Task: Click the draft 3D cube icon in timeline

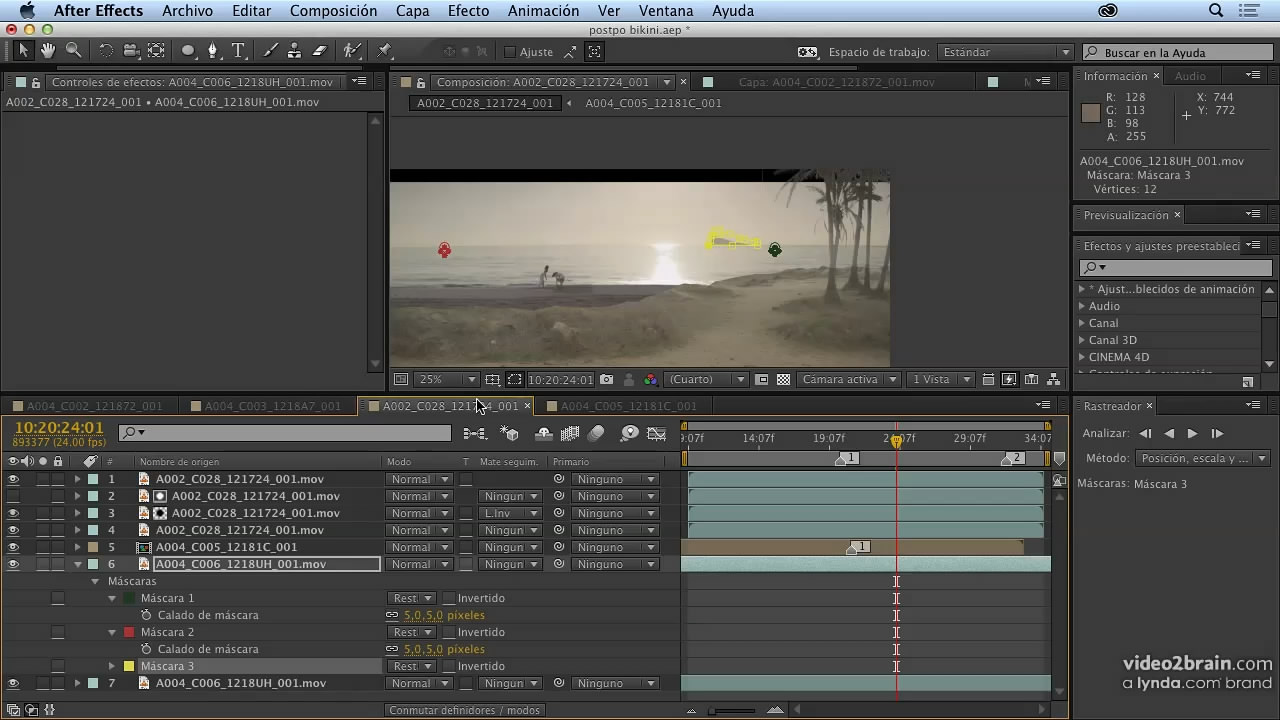Action: coord(510,433)
